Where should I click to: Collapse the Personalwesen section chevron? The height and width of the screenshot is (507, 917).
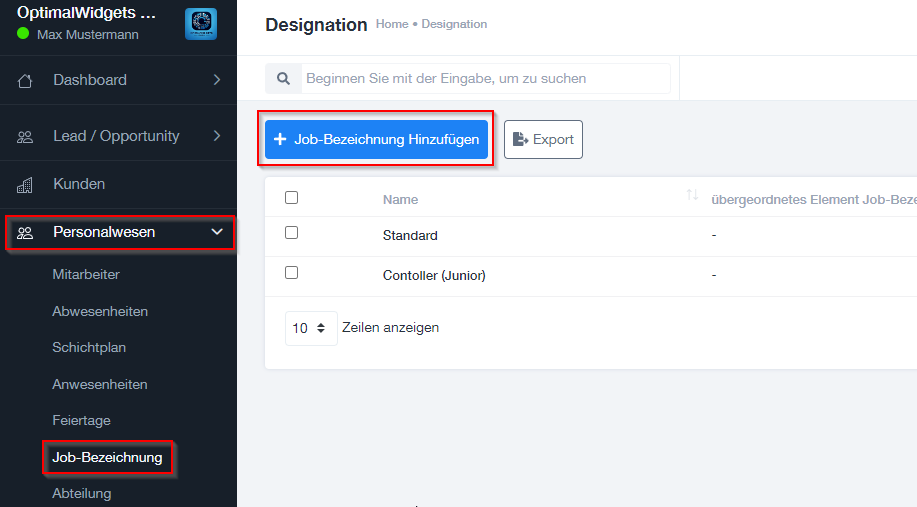coord(217,232)
